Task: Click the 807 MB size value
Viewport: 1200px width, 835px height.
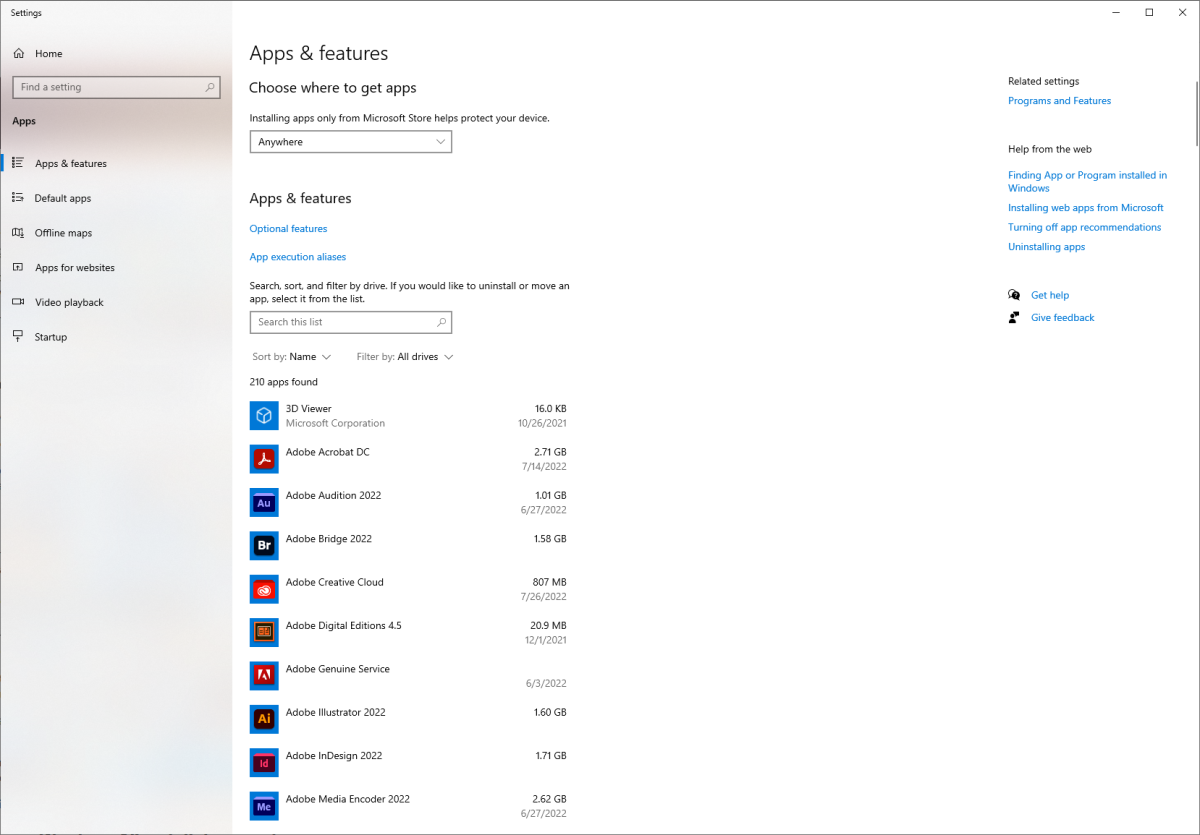Action: tap(549, 582)
